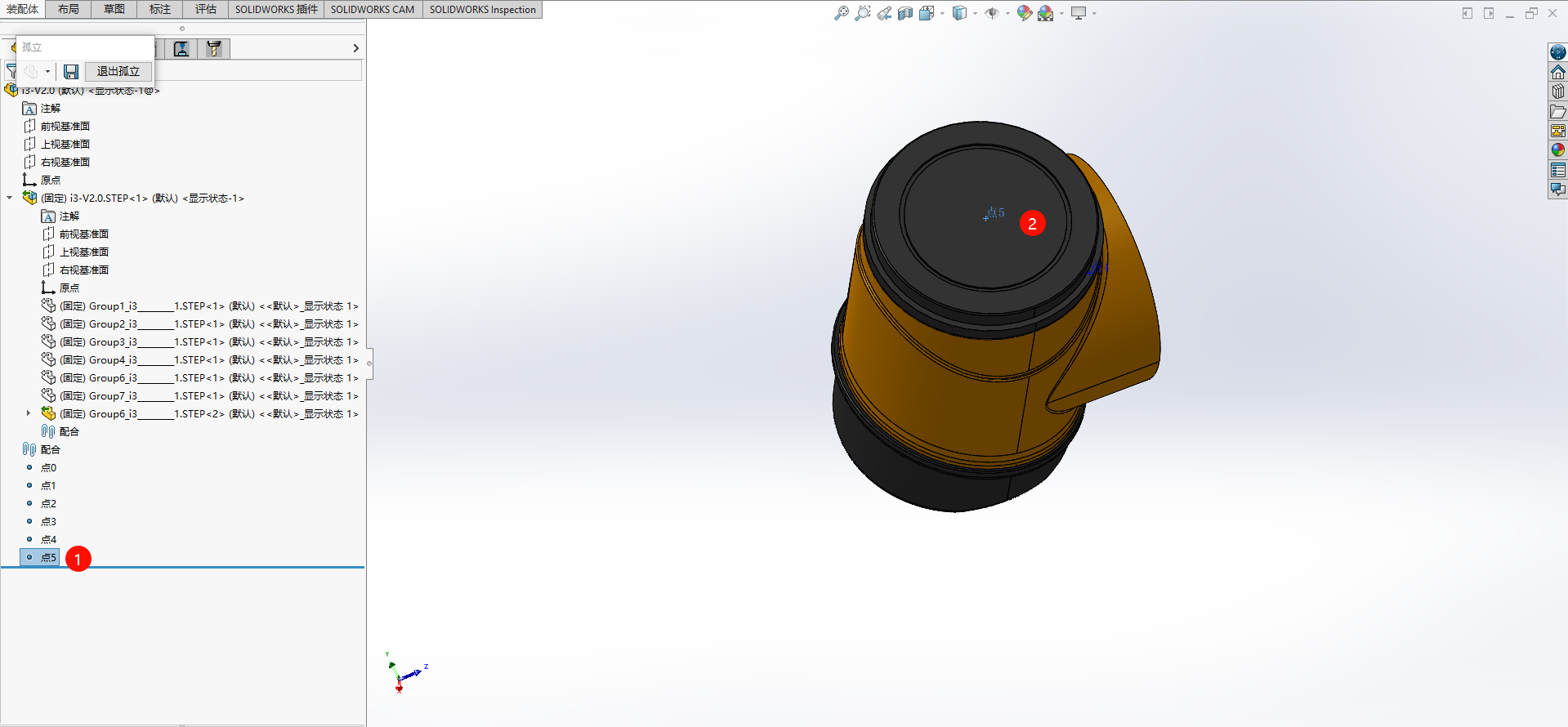
Task: Select 点4 in feature tree
Action: click(41, 539)
